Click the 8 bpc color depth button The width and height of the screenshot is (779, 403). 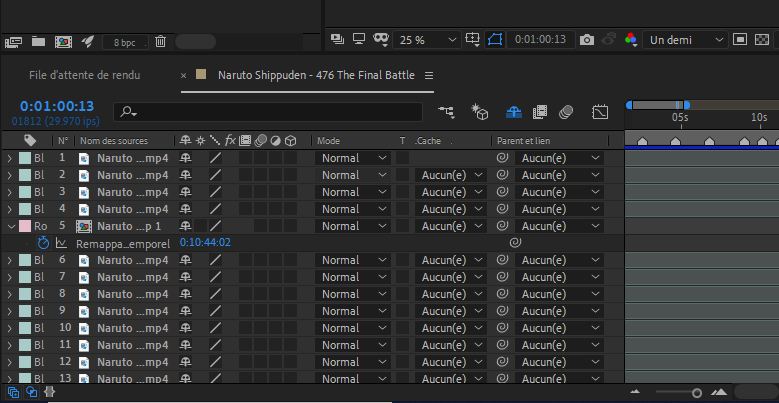coord(125,42)
